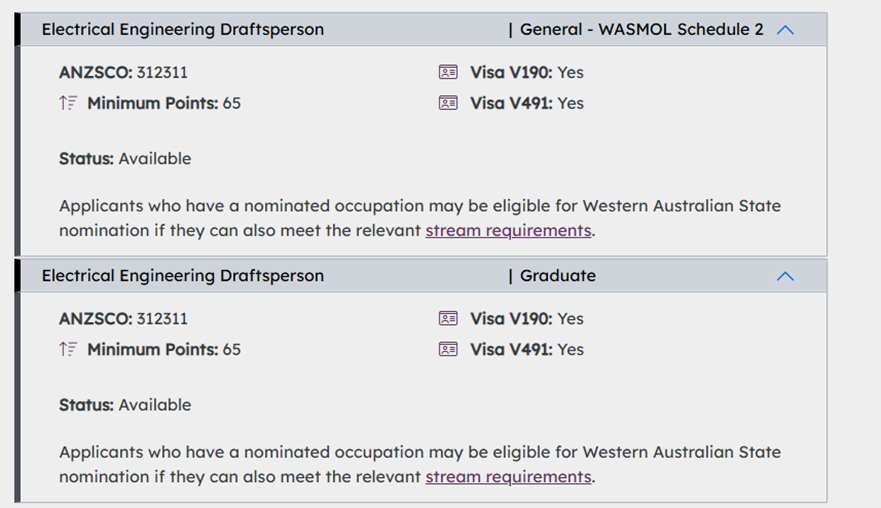Viewport: 881px width, 508px height.
Task: Click Electrical Engineering Draftsperson title of General panel
Action: [182, 30]
